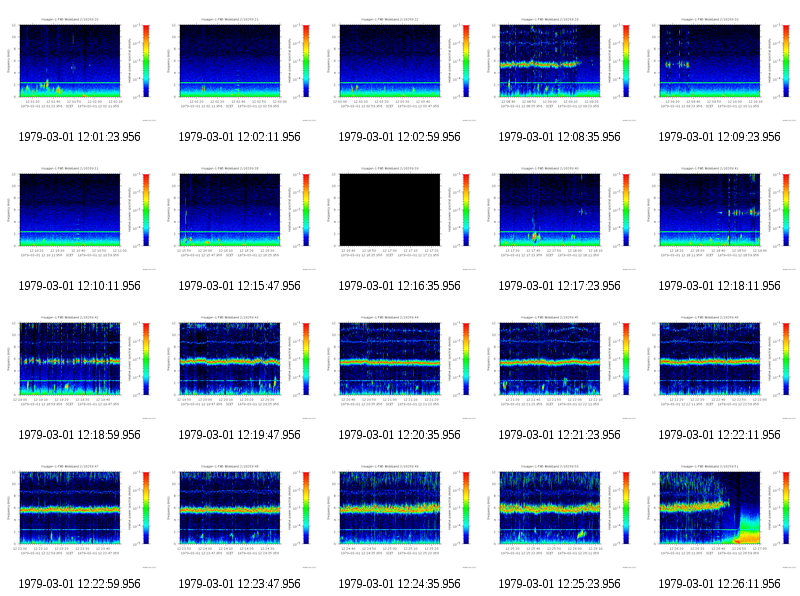Click the caption 1979-03-01 12:25:23.956
The width and height of the screenshot is (800, 596).
[x=560, y=584]
